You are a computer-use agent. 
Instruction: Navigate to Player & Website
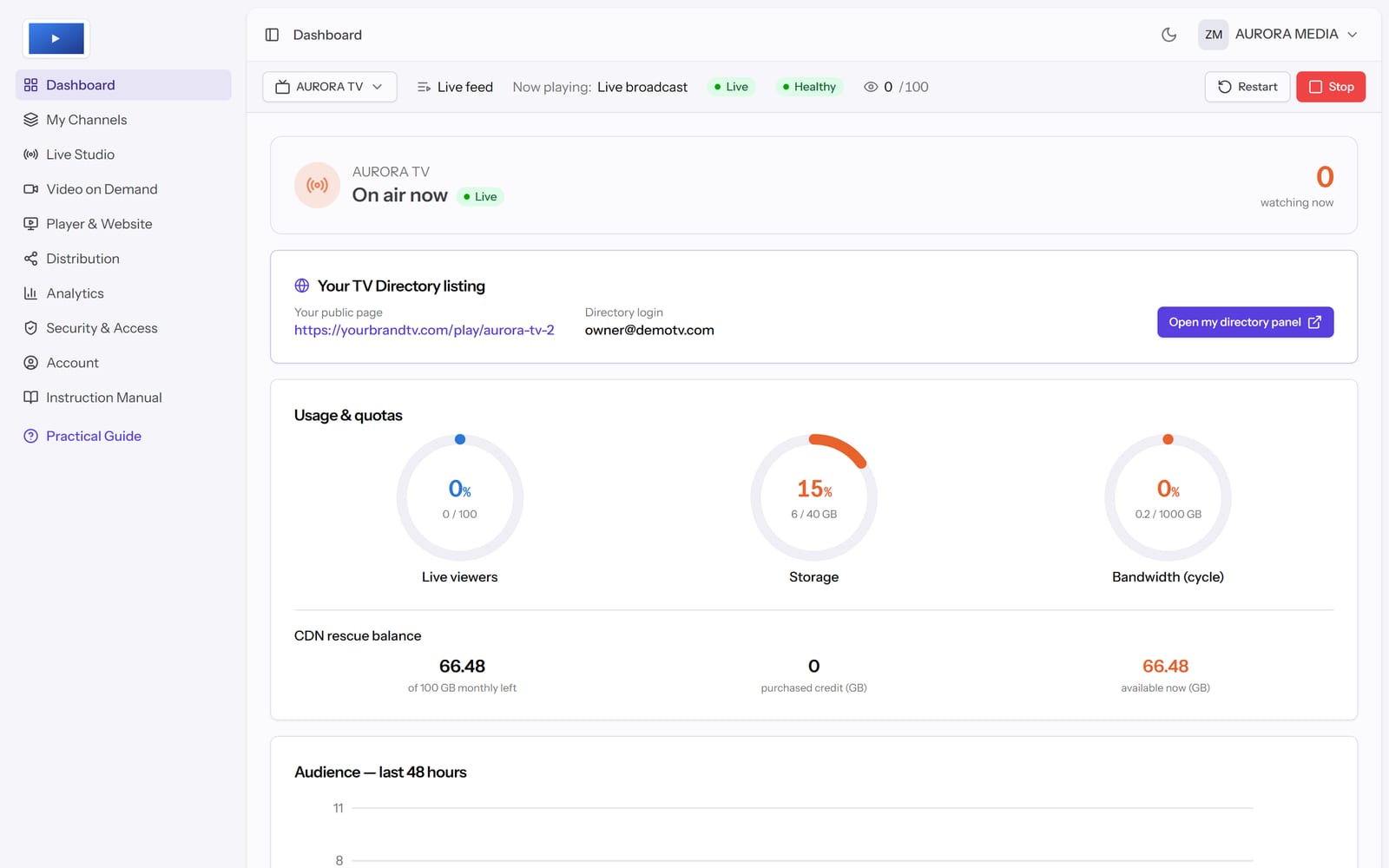click(x=123, y=224)
